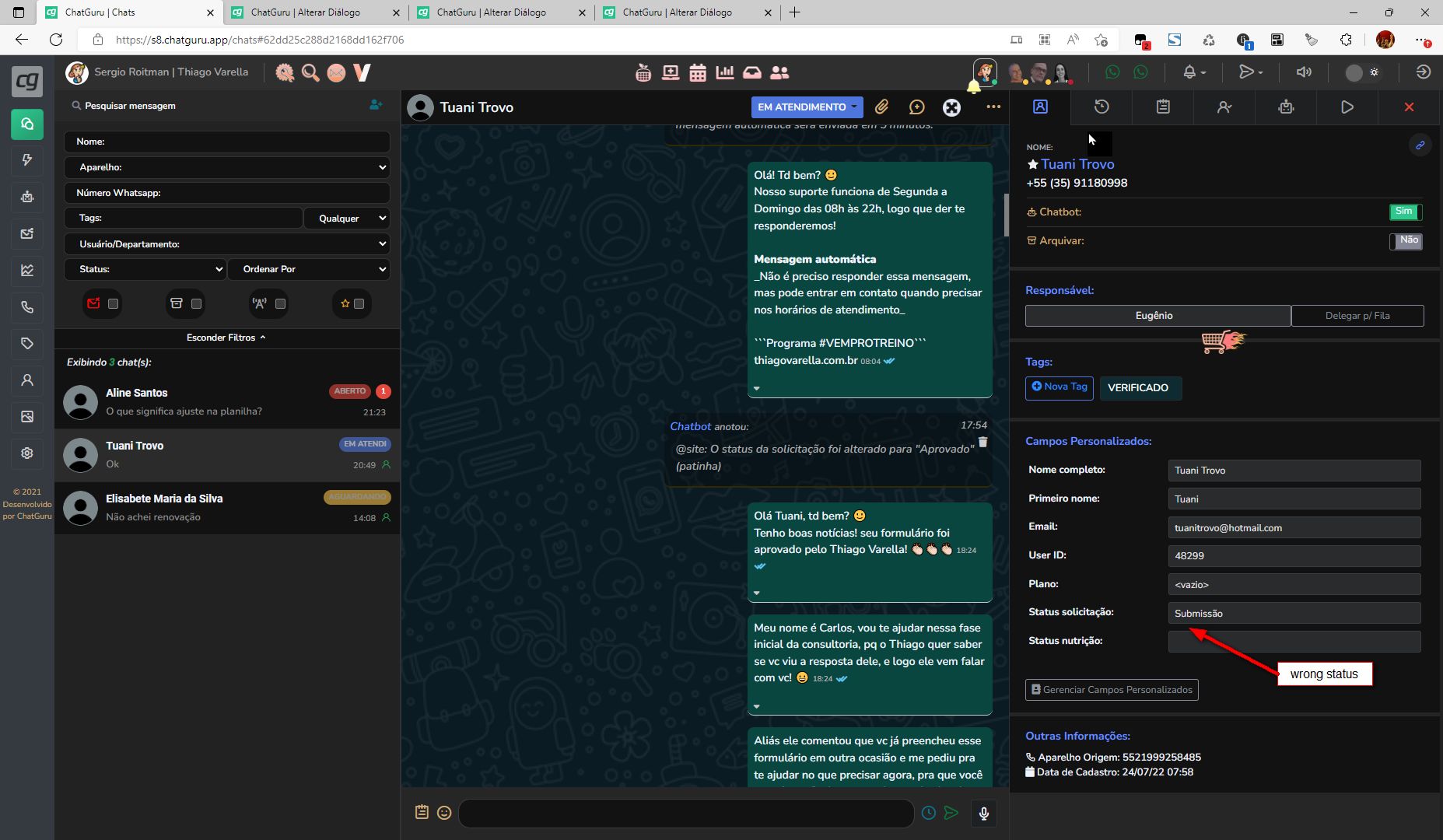
Task: Click the Status solicitação input field
Action: pos(1294,613)
